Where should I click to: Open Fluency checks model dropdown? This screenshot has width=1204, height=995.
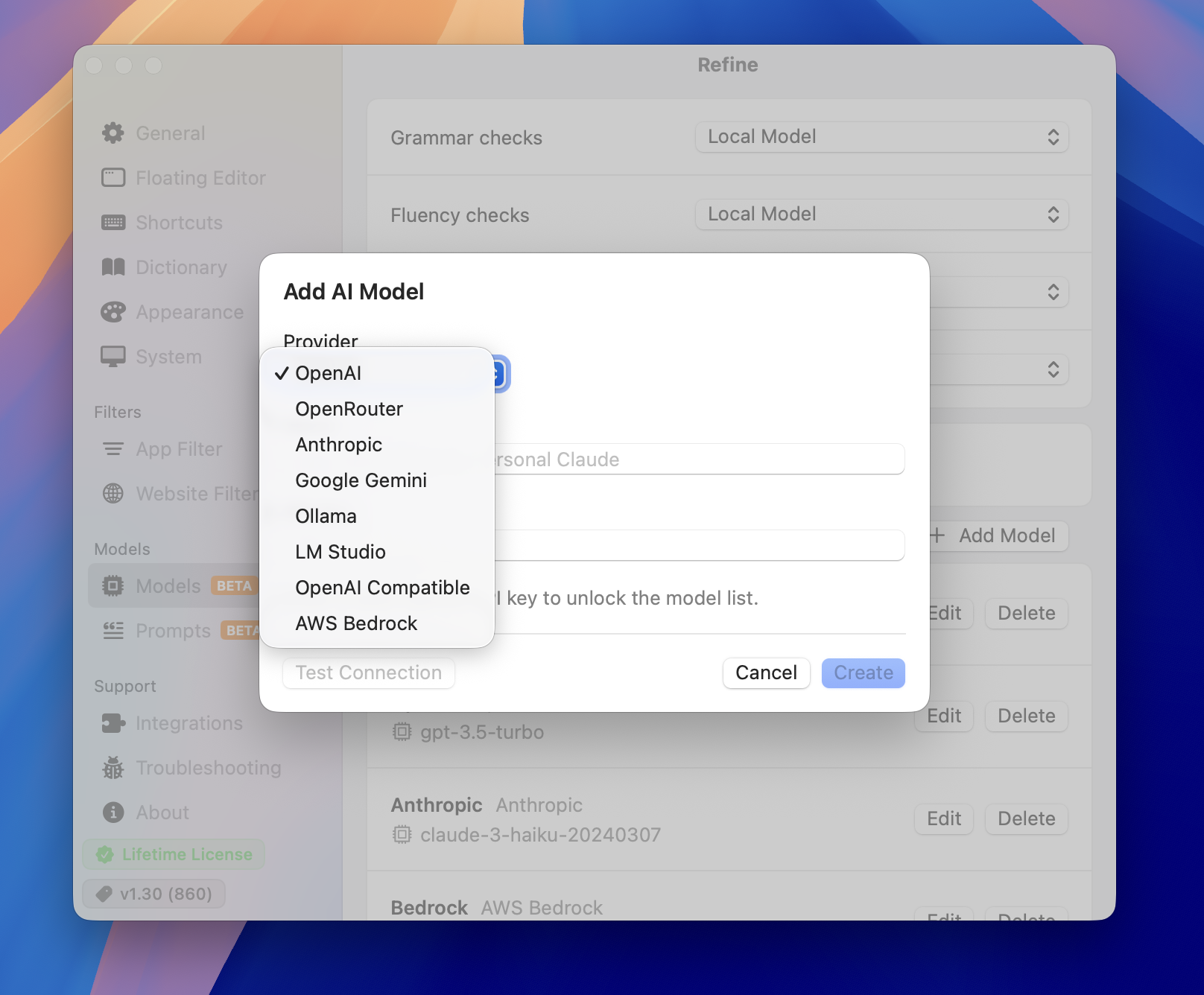tap(882, 214)
